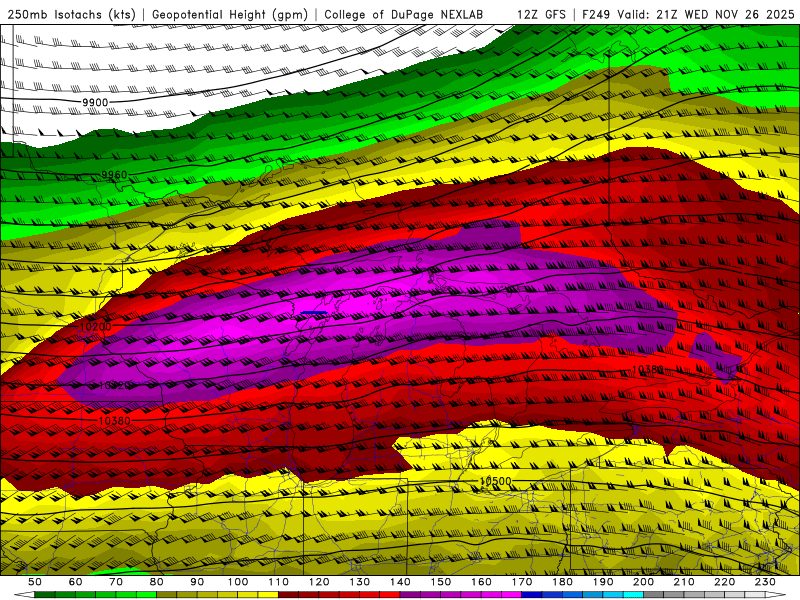Screen dimensions: 800x600
Task: Click the '190' value on the color scale
Action: point(603,582)
